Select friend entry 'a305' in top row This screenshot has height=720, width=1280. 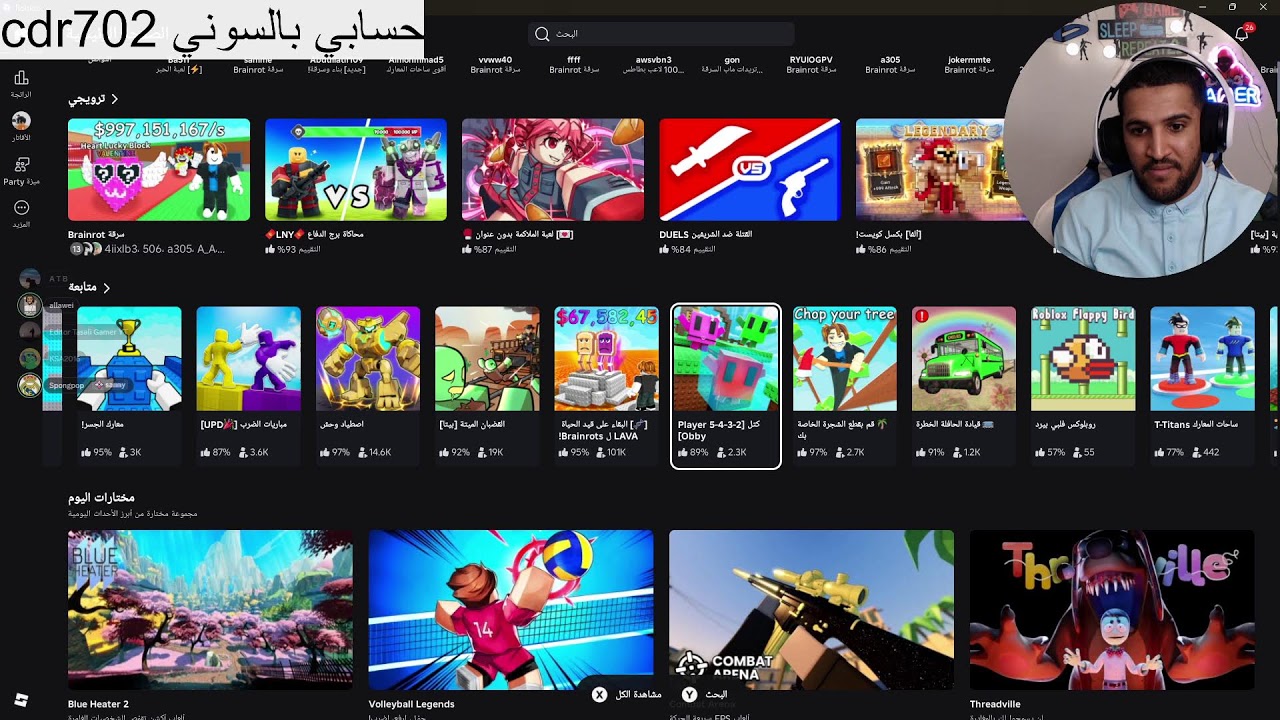pos(890,65)
